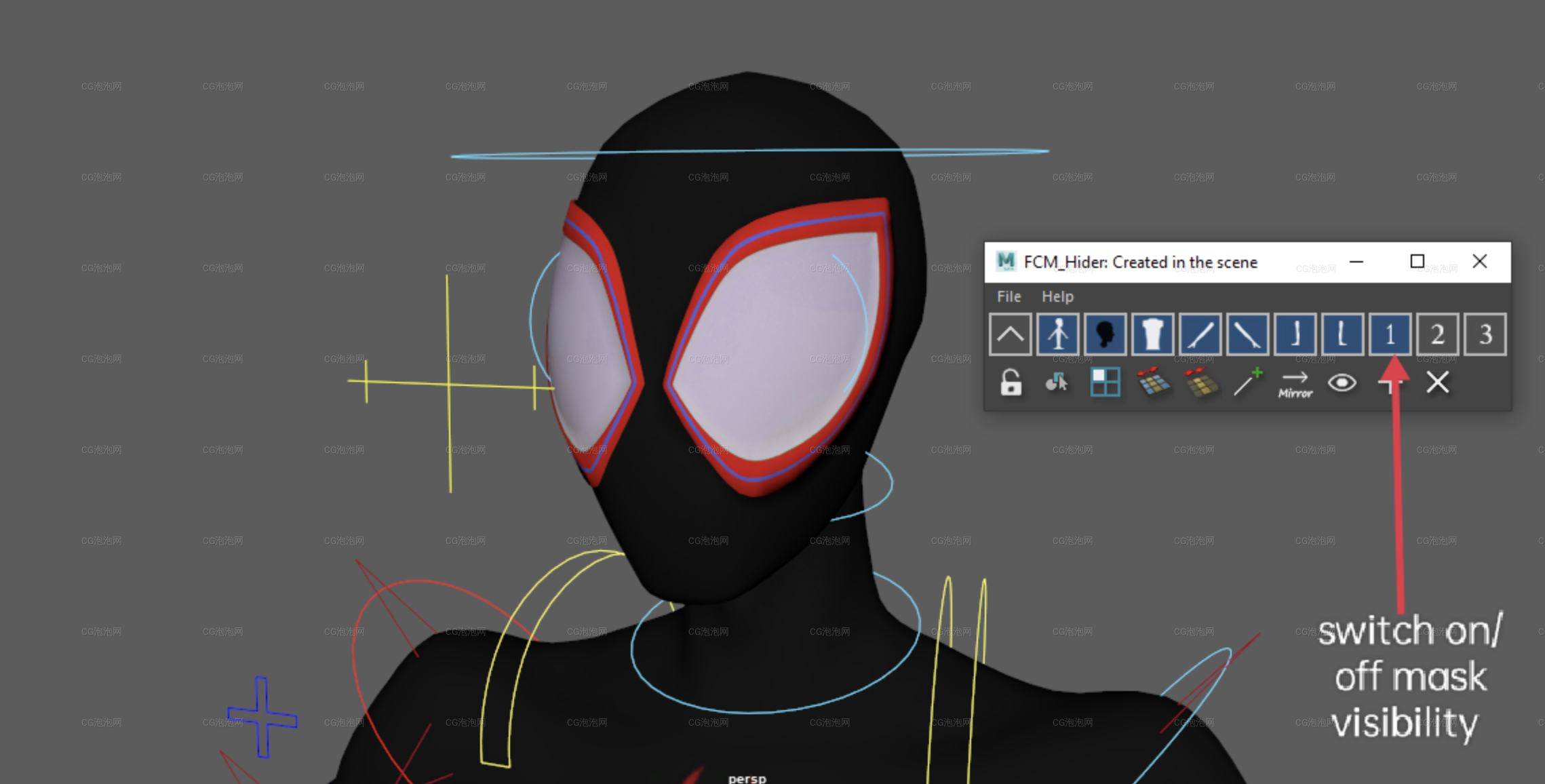Click the yellow mesh grid icon

coord(1200,382)
